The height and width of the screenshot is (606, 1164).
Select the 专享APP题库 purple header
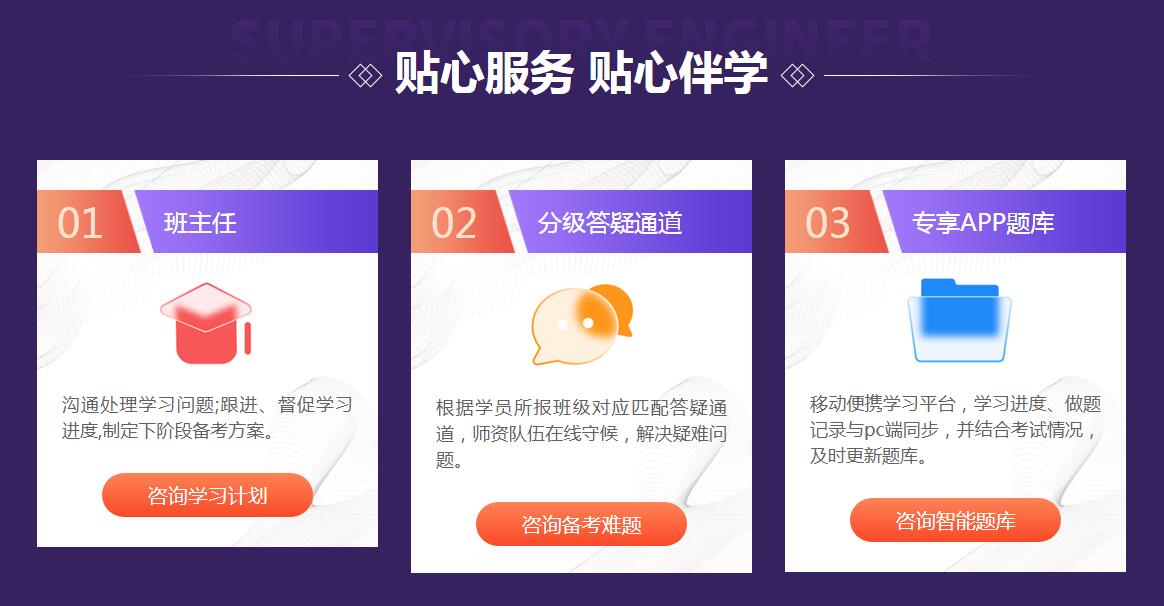1004,221
